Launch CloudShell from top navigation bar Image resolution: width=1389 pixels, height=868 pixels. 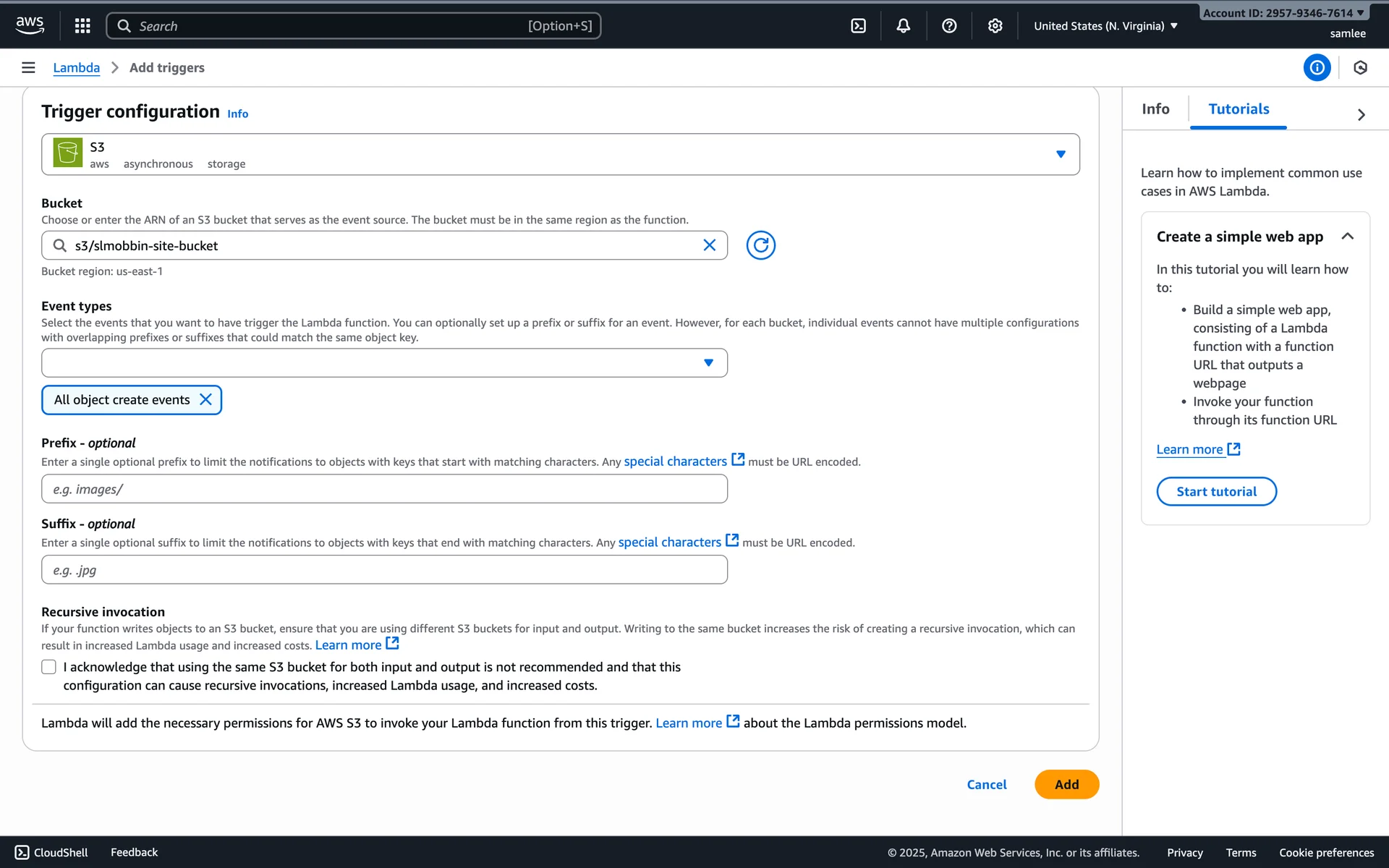pos(858,26)
